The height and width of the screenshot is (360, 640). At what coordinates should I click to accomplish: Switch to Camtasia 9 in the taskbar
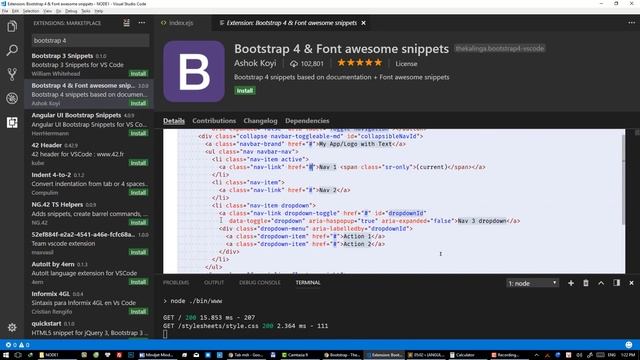pos(298,355)
